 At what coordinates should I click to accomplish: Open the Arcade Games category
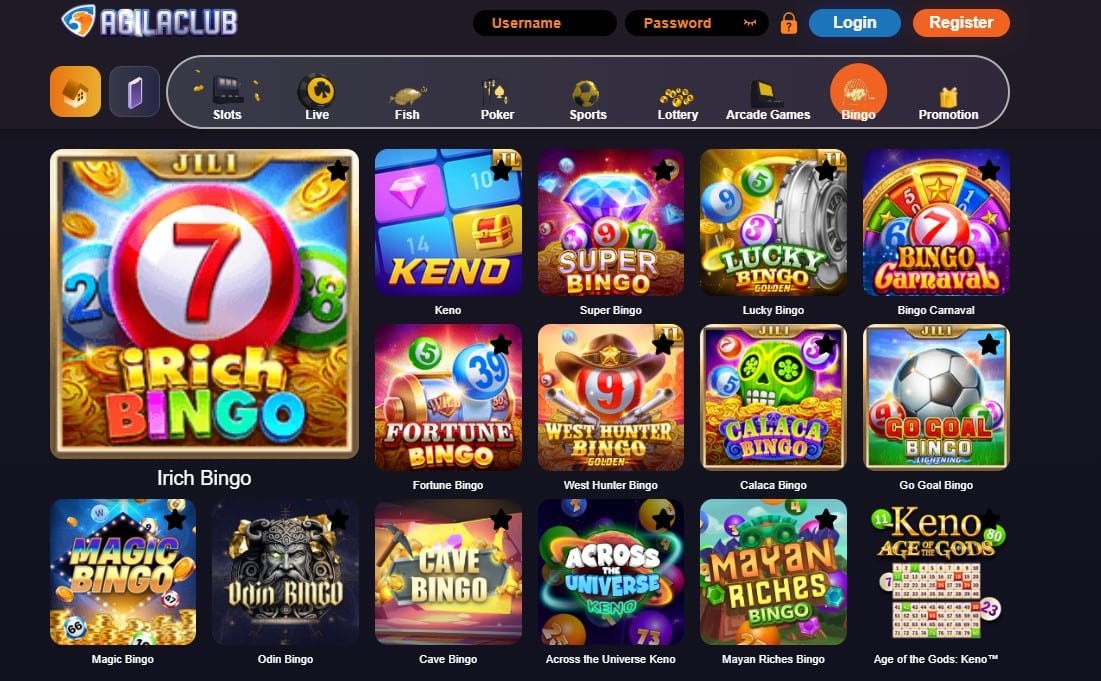[x=767, y=100]
